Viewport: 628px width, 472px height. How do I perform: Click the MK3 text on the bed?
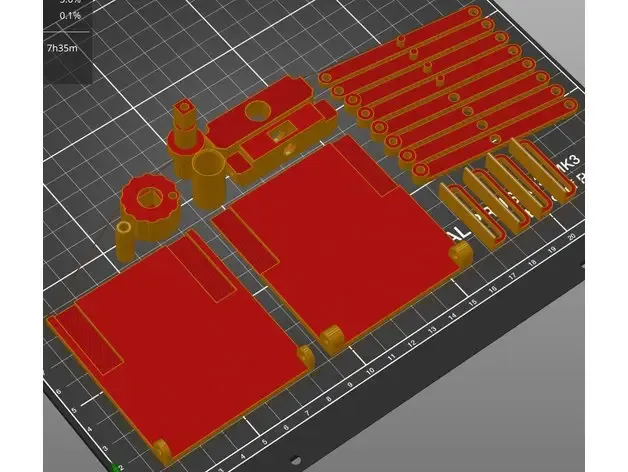point(566,164)
